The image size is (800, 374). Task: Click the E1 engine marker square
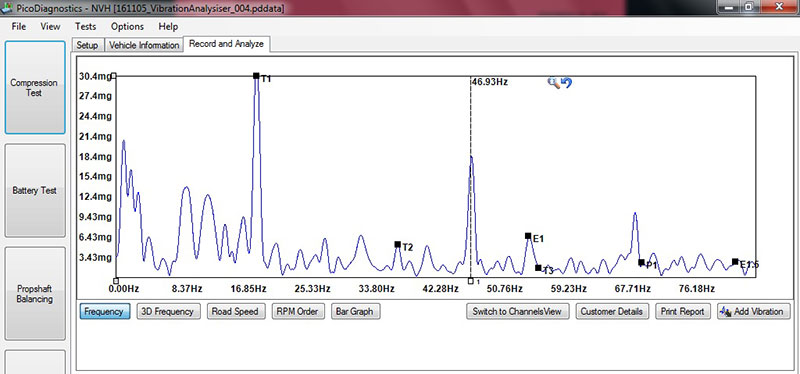click(528, 236)
